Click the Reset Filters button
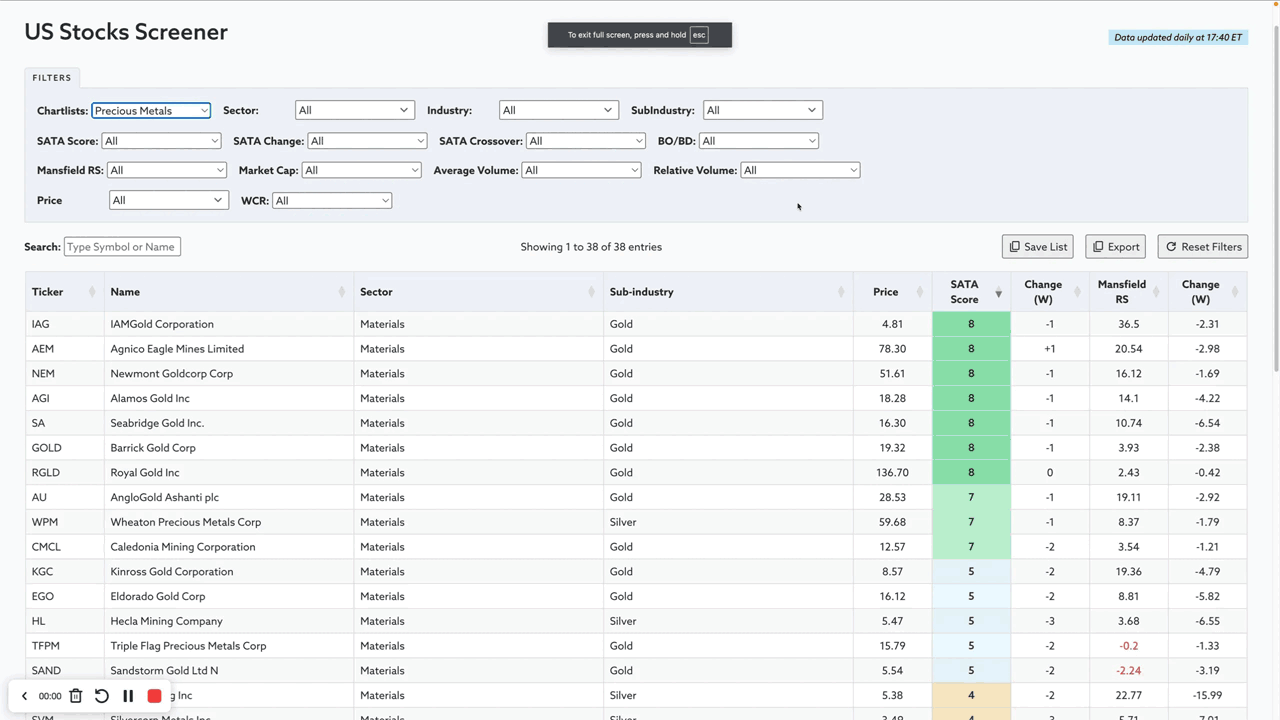1280x720 pixels. 1203,247
